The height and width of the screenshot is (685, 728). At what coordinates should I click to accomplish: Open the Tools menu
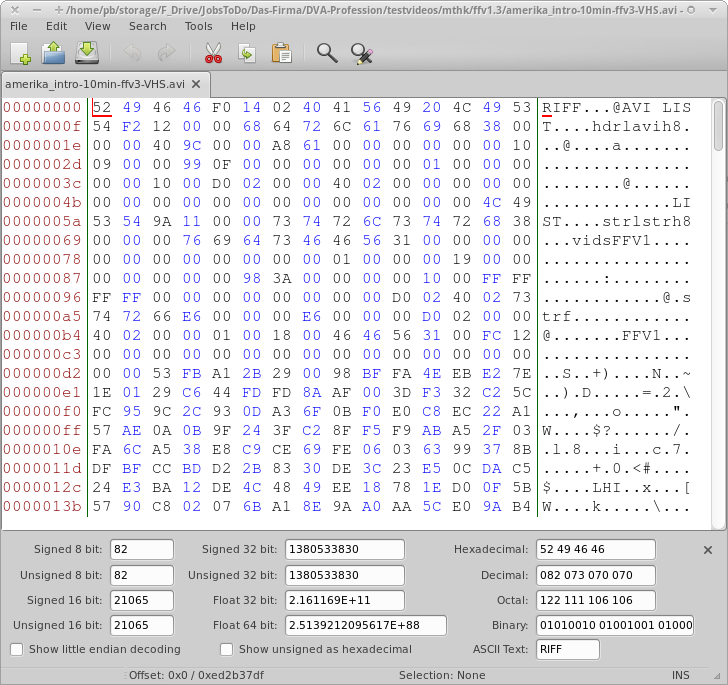click(198, 26)
